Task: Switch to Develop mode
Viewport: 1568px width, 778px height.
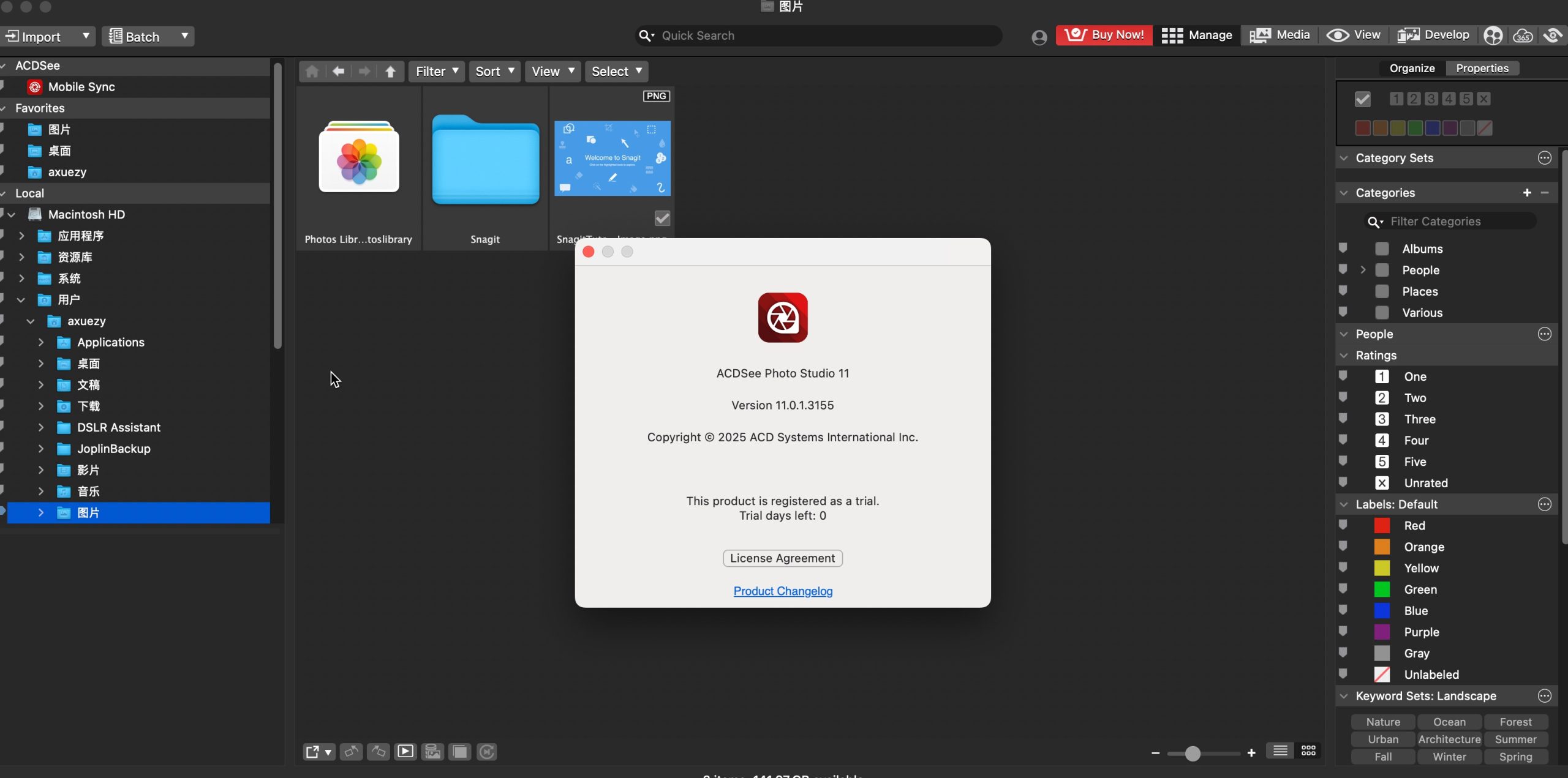Action: click(1433, 36)
